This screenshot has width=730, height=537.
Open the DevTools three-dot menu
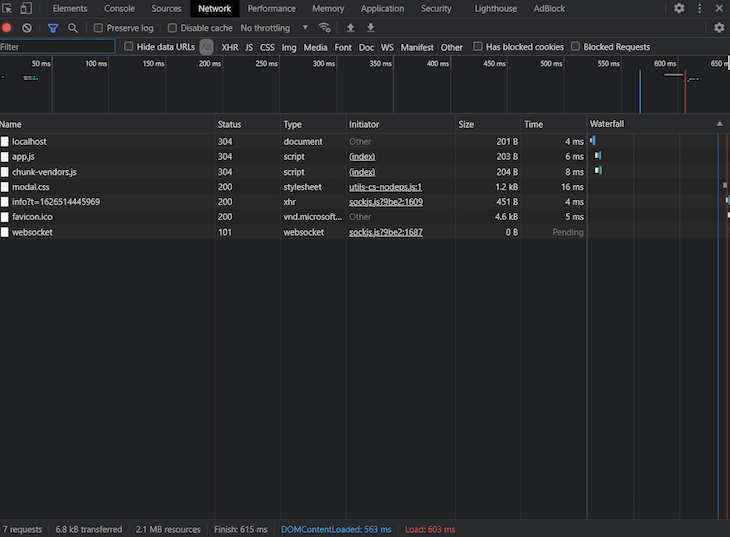coord(699,8)
